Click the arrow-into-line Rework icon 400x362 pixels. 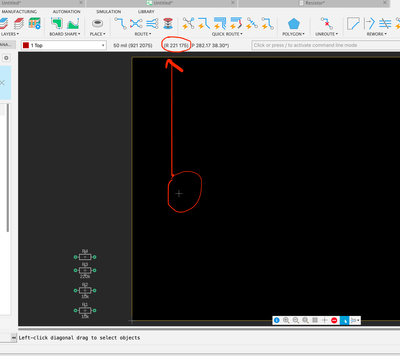coord(369,23)
